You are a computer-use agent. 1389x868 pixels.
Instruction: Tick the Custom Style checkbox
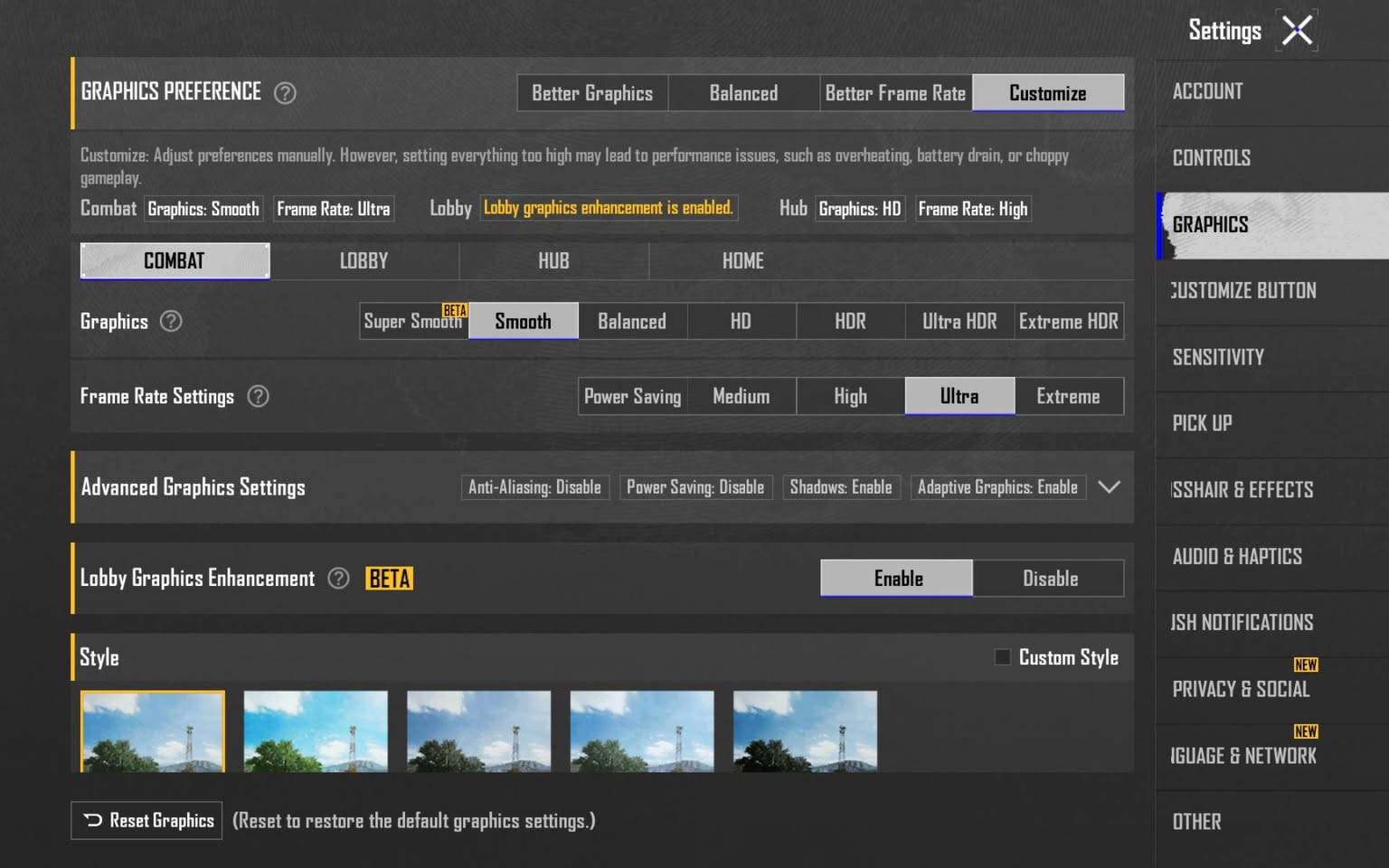(1002, 657)
